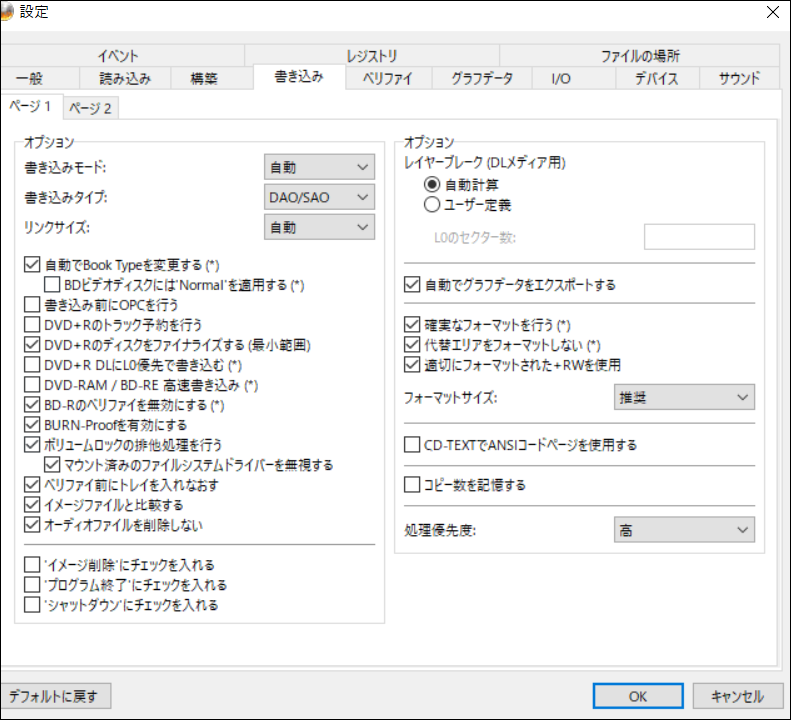The height and width of the screenshot is (720, 791).
Task: Click the デフォルトに戻す button
Action: click(54, 696)
